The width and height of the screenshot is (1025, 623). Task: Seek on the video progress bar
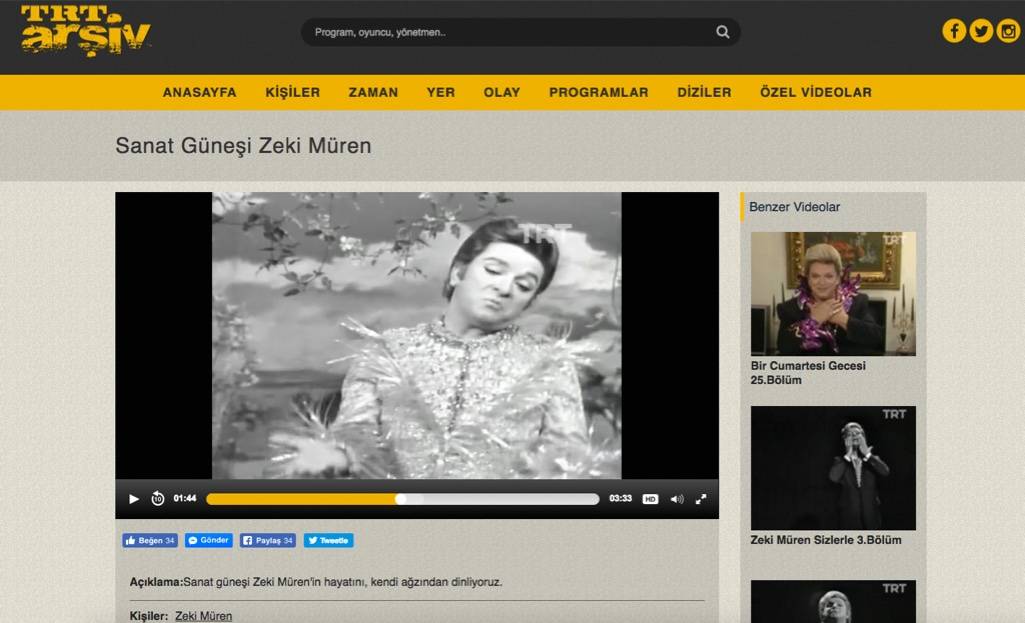pos(402,499)
